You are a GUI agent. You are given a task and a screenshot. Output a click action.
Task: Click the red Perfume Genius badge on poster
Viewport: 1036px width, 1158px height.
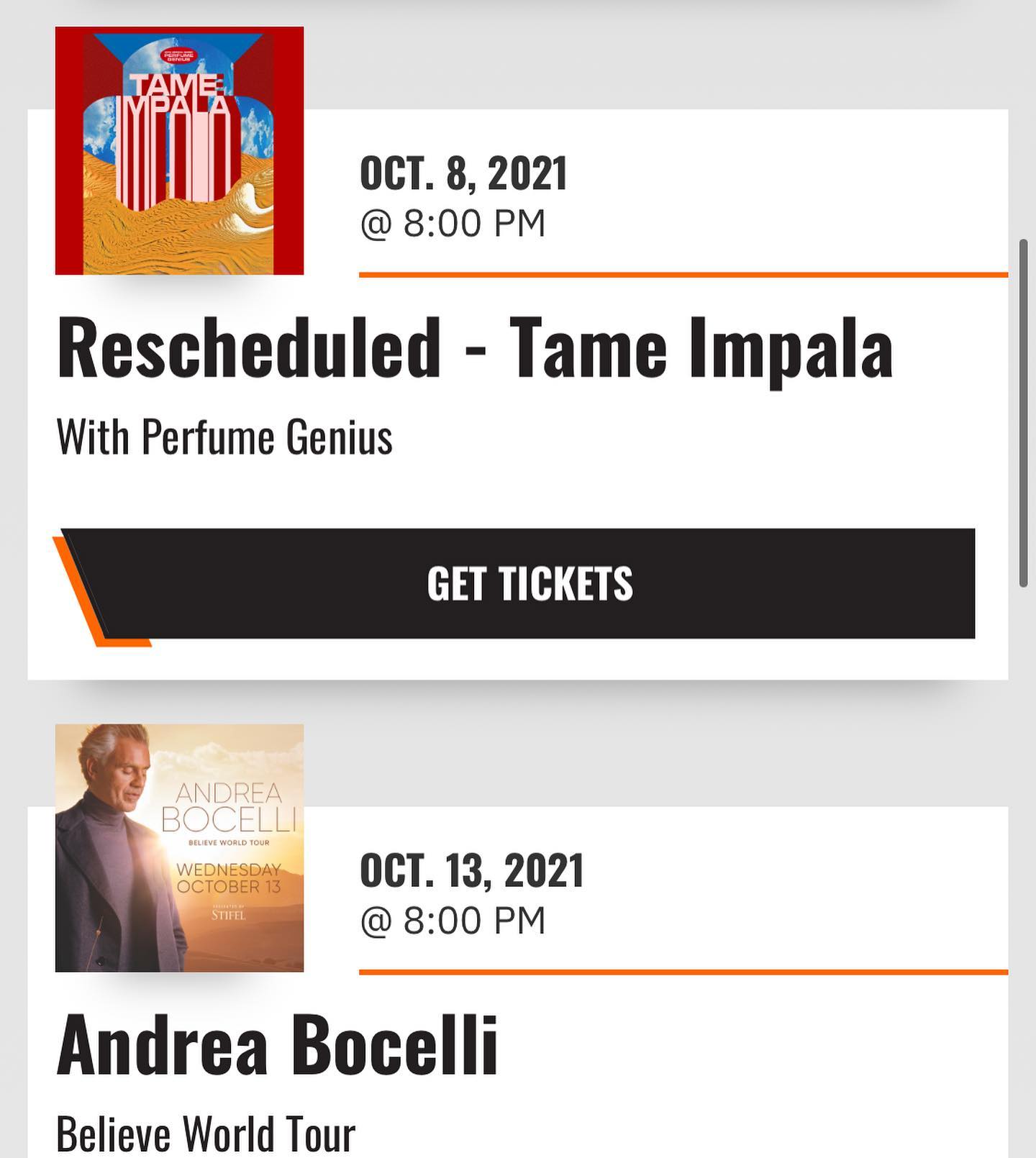177,56
